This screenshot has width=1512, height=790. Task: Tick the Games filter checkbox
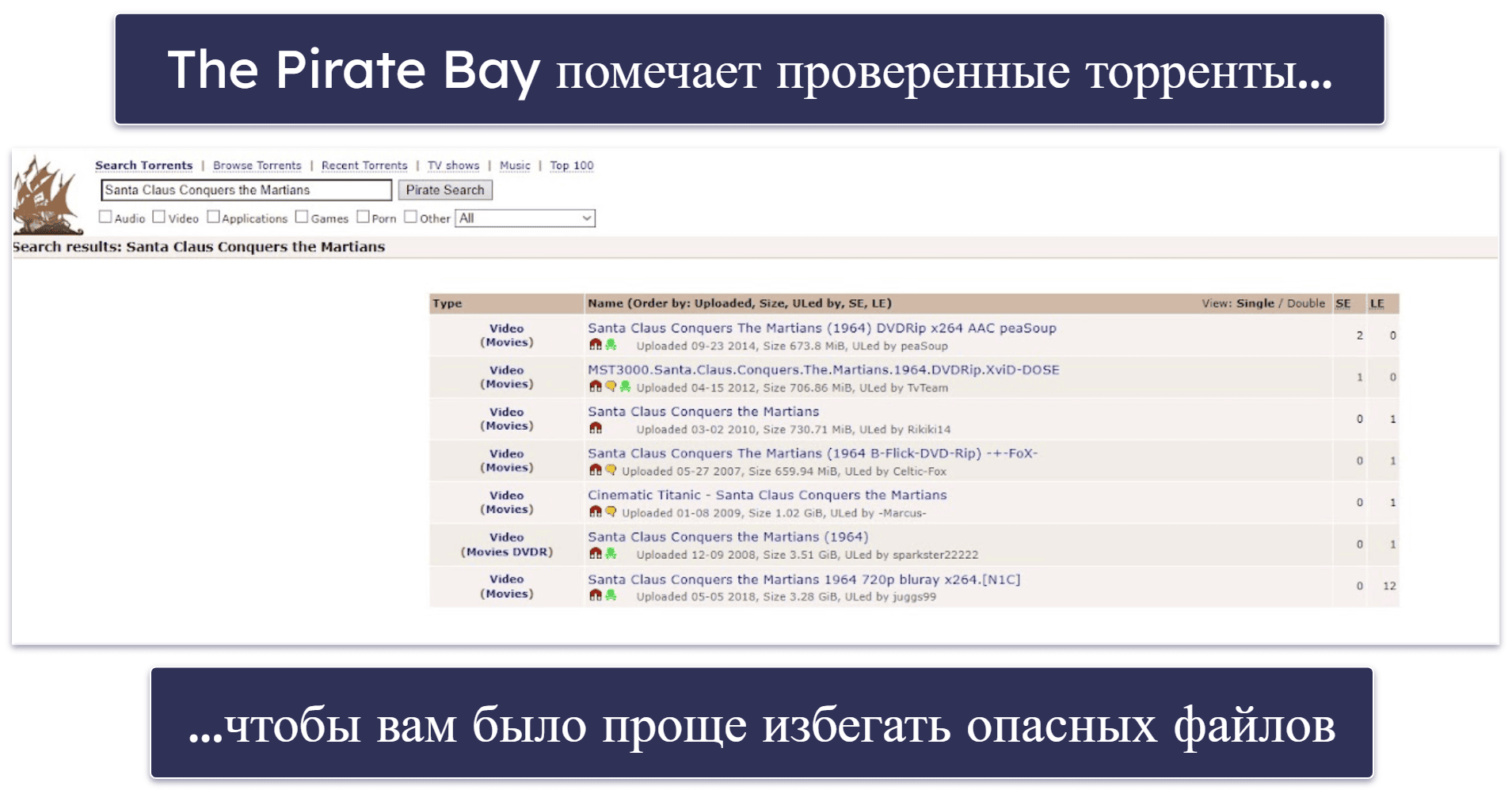[x=302, y=217]
